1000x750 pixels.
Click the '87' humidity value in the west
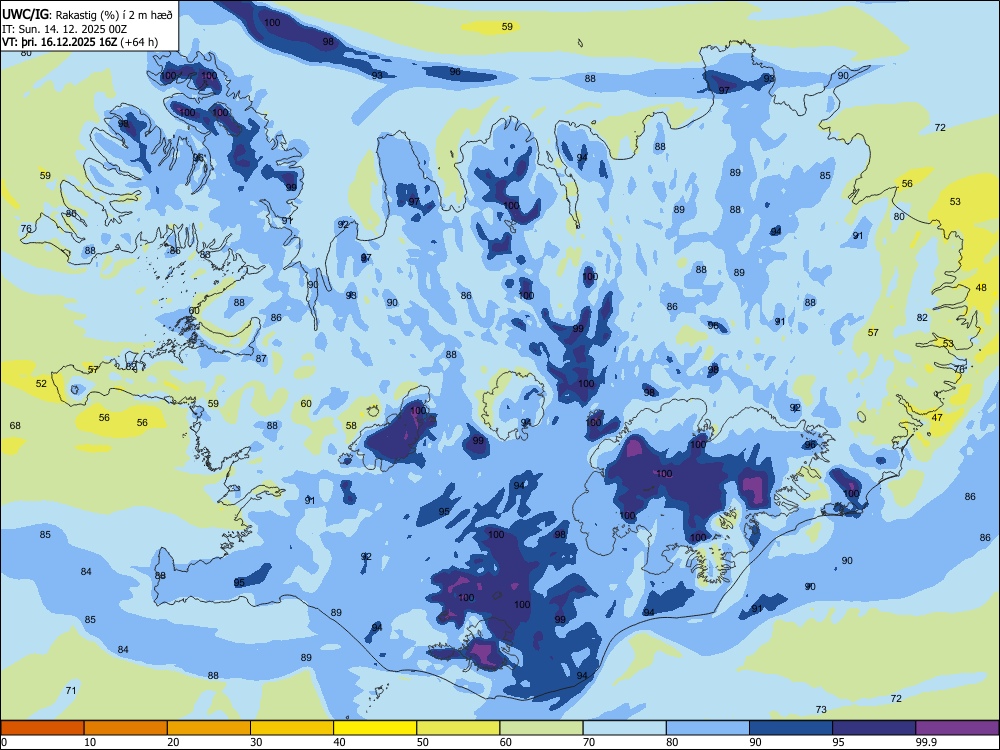click(x=261, y=358)
